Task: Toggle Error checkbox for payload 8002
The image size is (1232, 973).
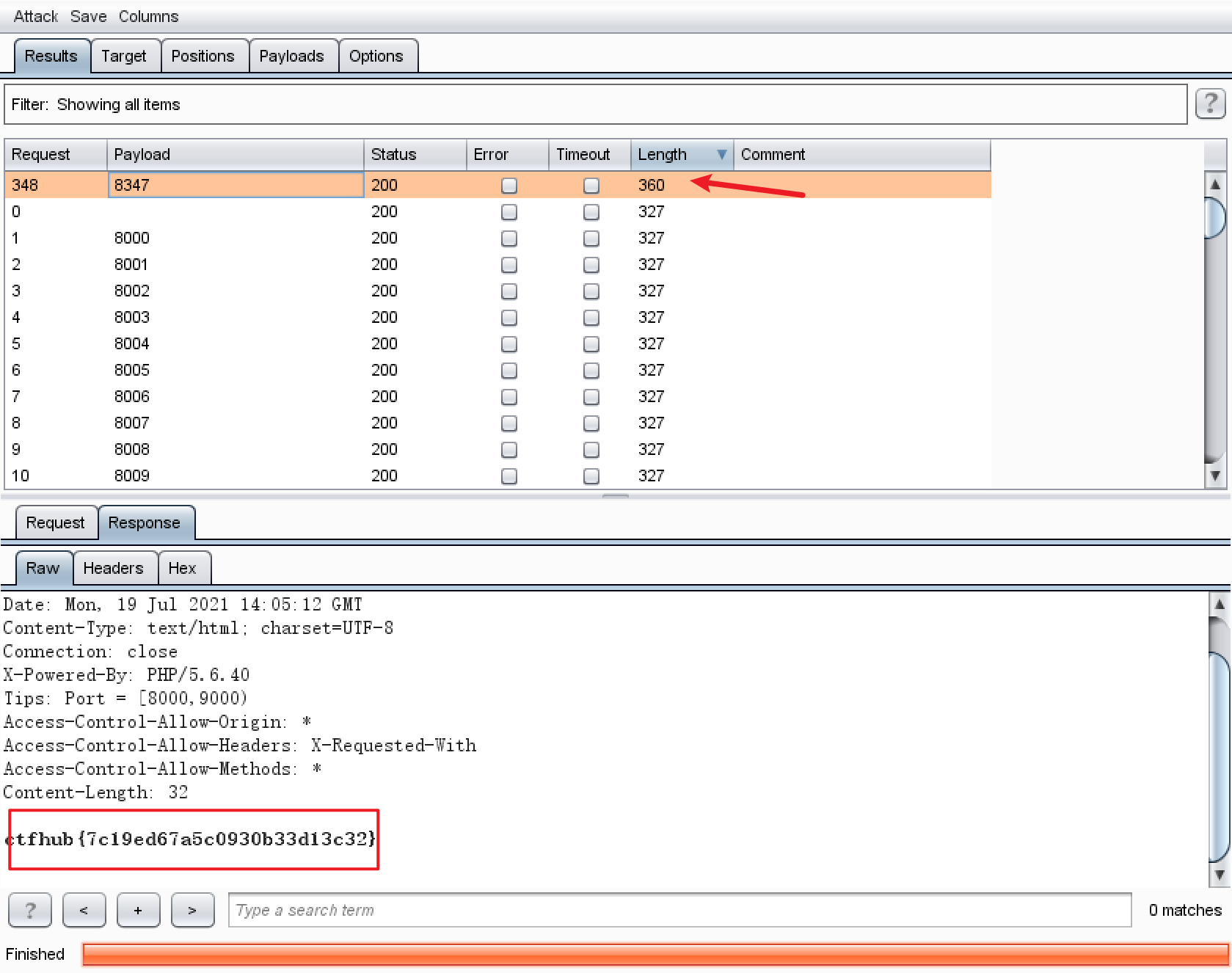Action: click(x=509, y=291)
